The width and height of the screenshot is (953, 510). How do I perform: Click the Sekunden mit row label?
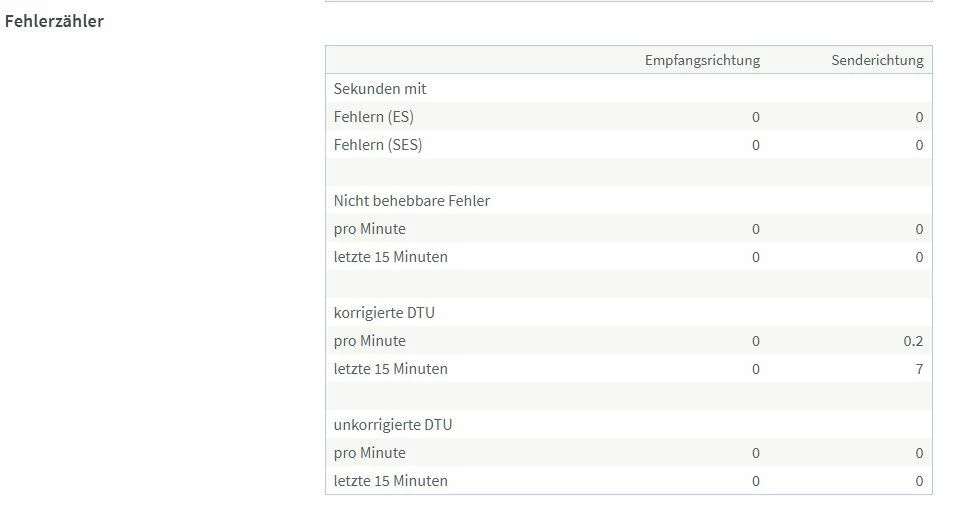click(x=380, y=89)
